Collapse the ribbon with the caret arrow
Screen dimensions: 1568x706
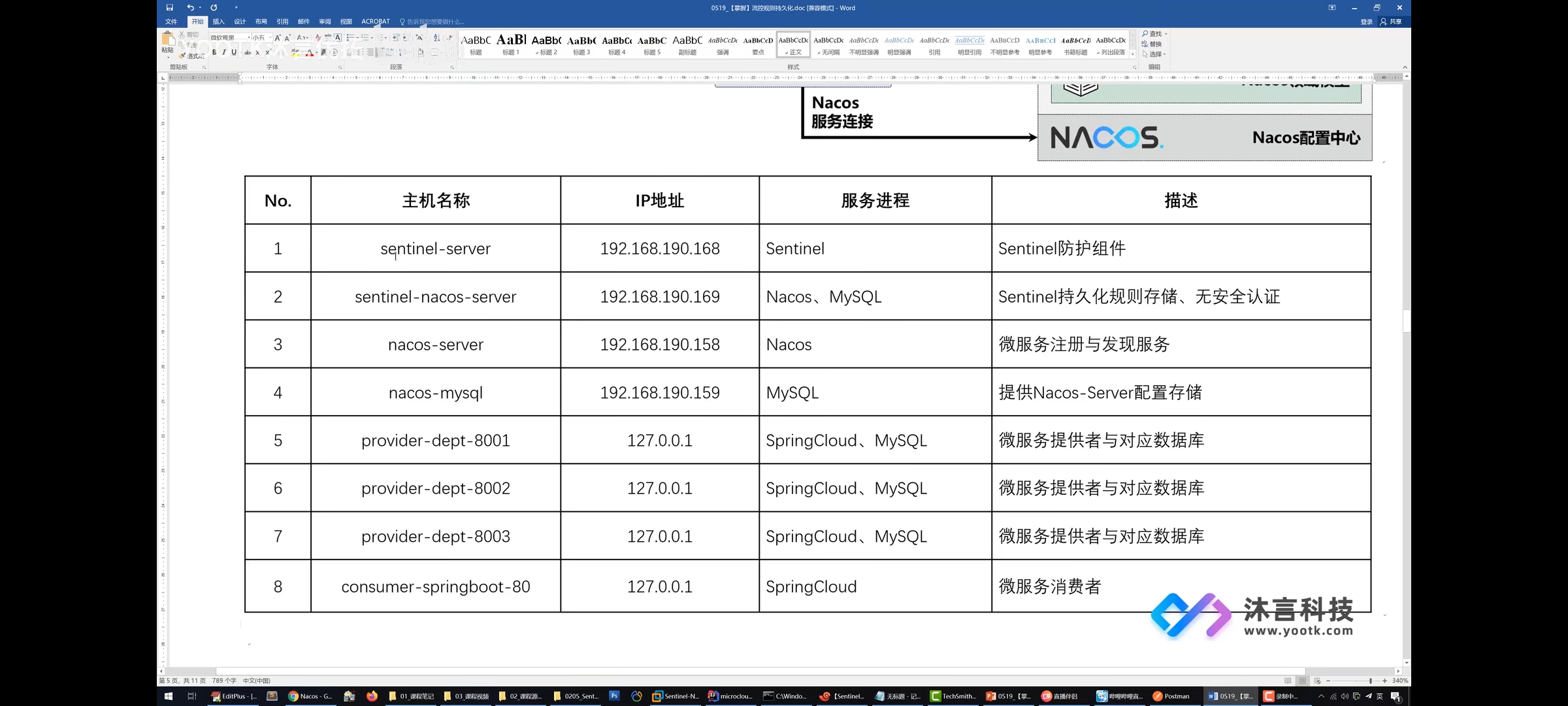pos(1405,67)
